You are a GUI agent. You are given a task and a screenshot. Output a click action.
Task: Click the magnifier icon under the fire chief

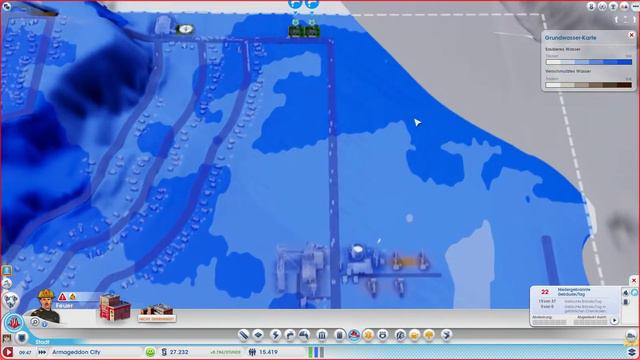pos(35,322)
